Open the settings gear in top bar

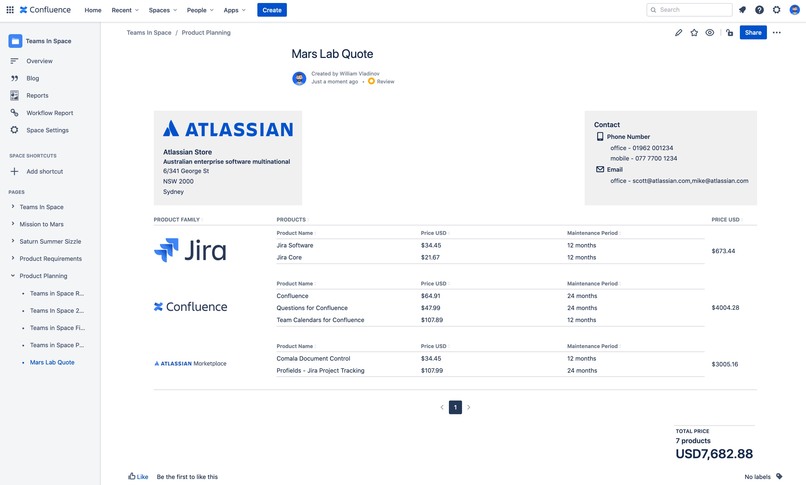(x=776, y=10)
